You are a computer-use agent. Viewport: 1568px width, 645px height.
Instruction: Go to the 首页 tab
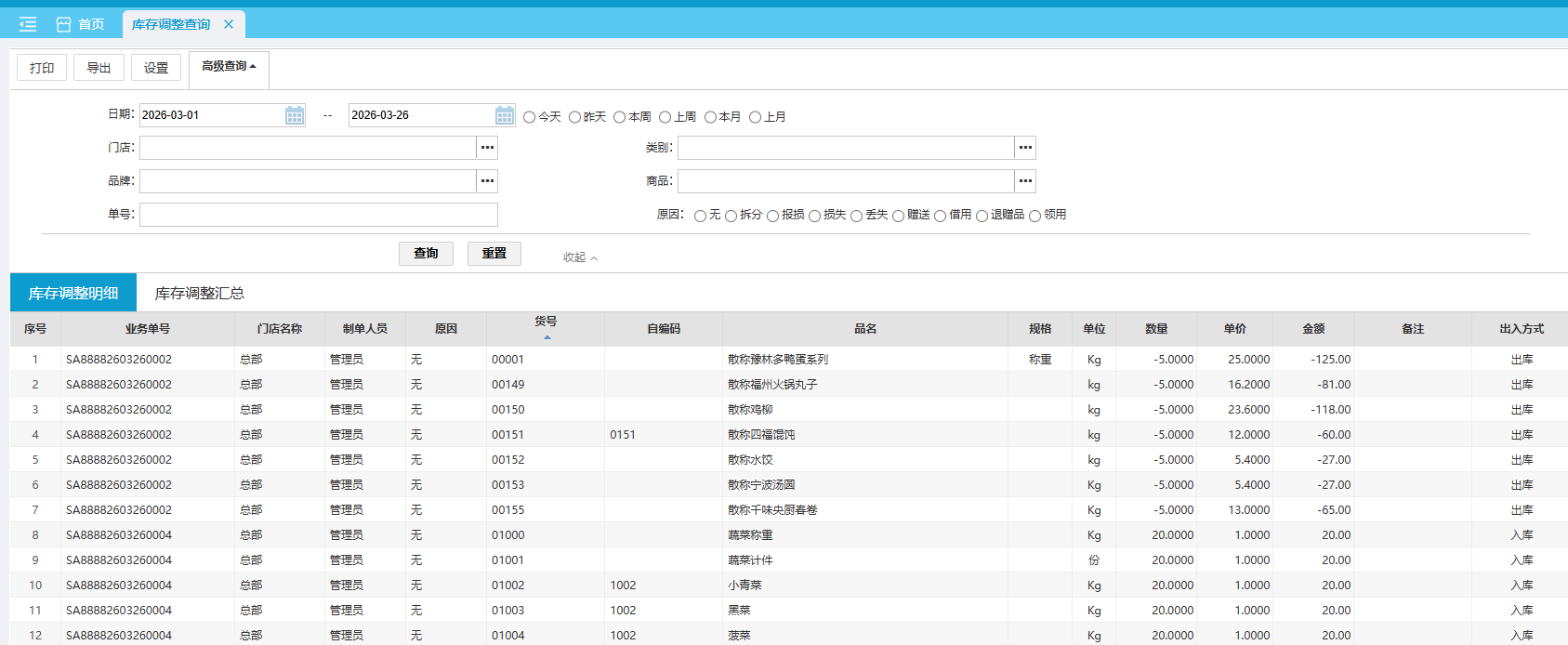pos(81,24)
